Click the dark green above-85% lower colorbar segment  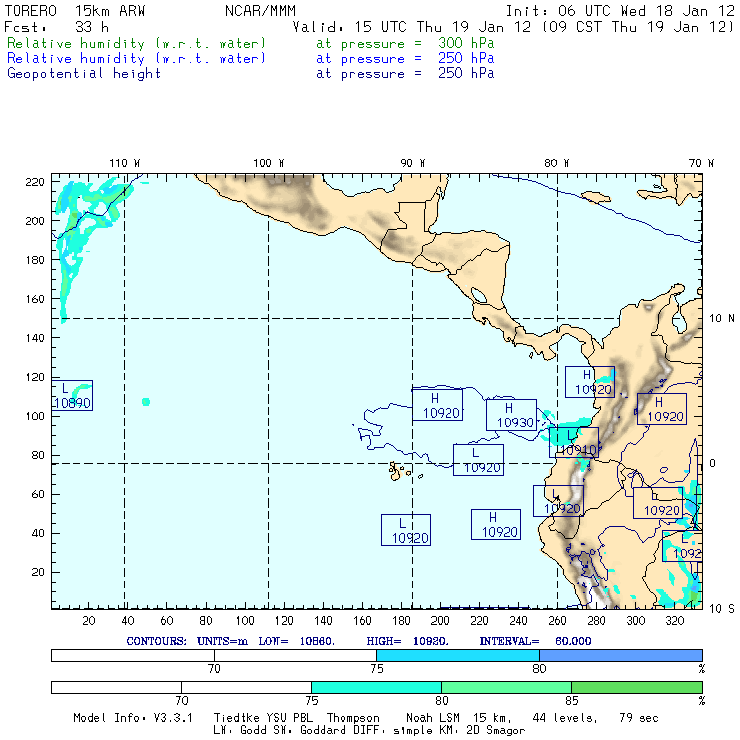pos(637,687)
